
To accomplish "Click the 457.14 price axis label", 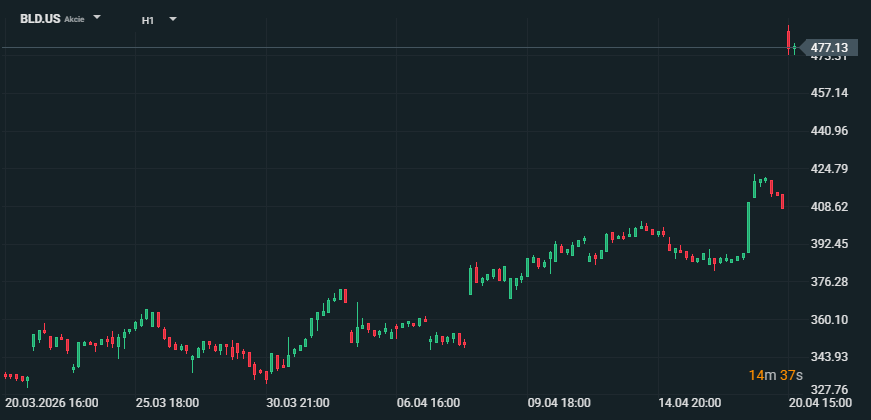I will (x=829, y=93).
